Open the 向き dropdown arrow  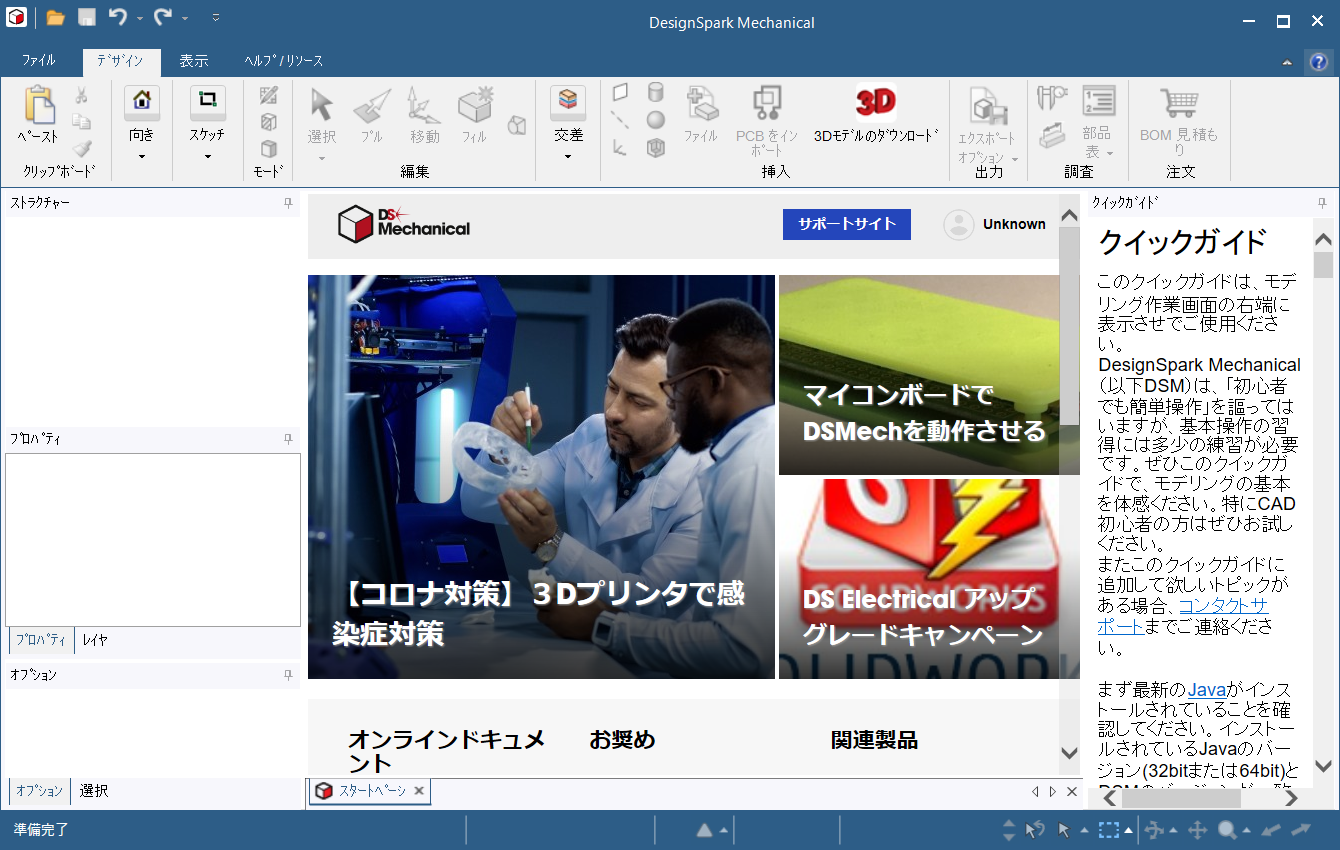(142, 156)
